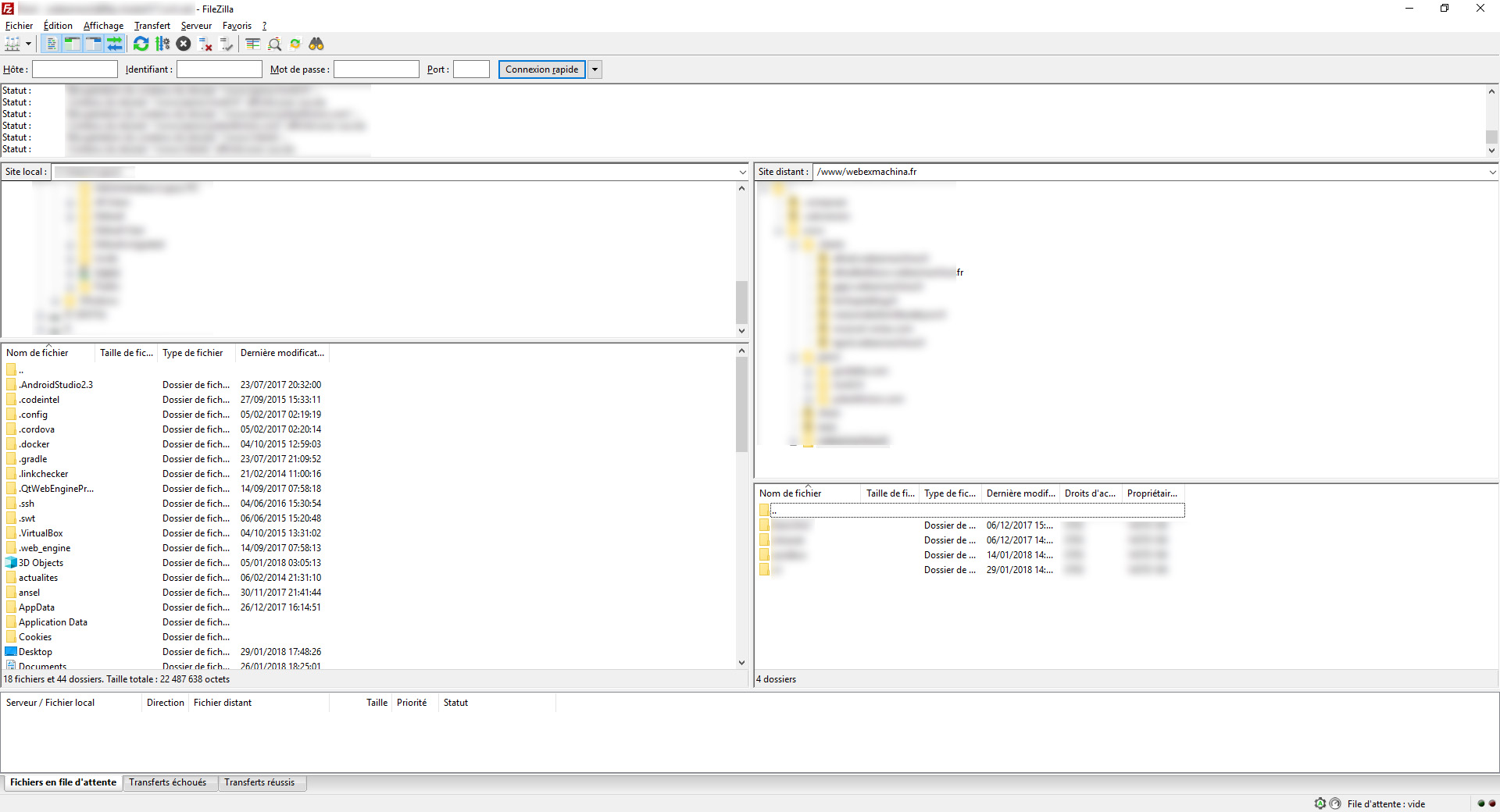Select the AppData folder row
Screen dimensions: 1500x812
click(164, 607)
